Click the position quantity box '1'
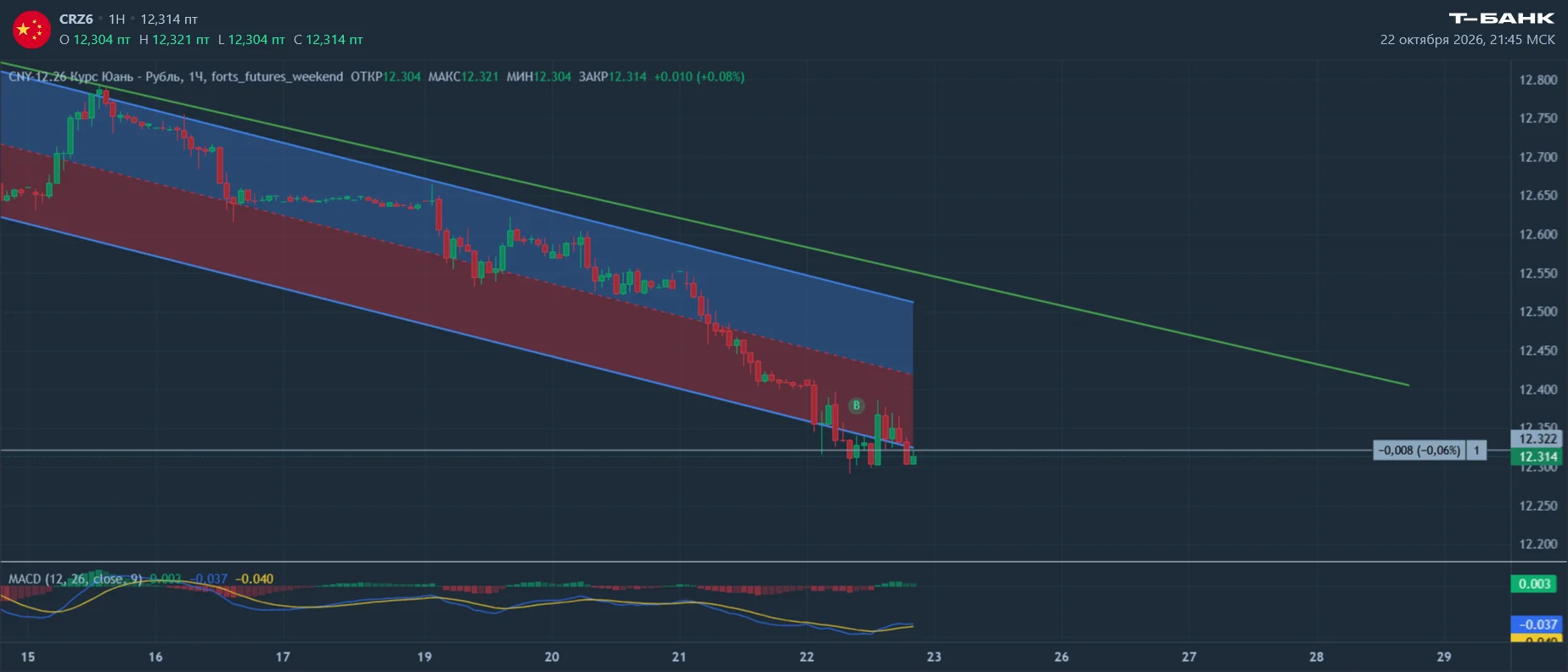Viewport: 1568px width, 672px height. click(1477, 451)
